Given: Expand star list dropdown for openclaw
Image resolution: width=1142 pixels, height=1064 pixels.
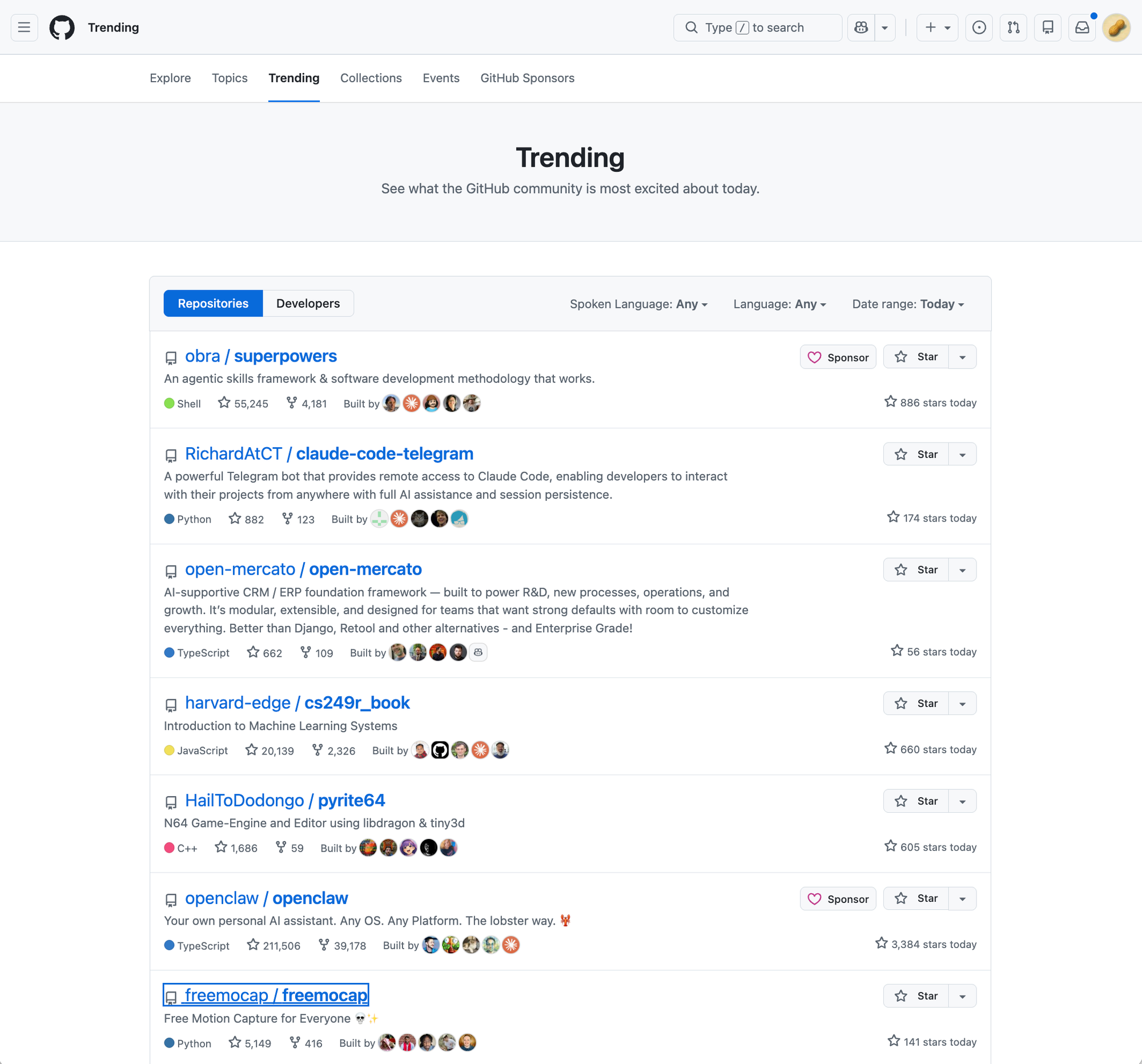Looking at the screenshot, I should (x=962, y=898).
